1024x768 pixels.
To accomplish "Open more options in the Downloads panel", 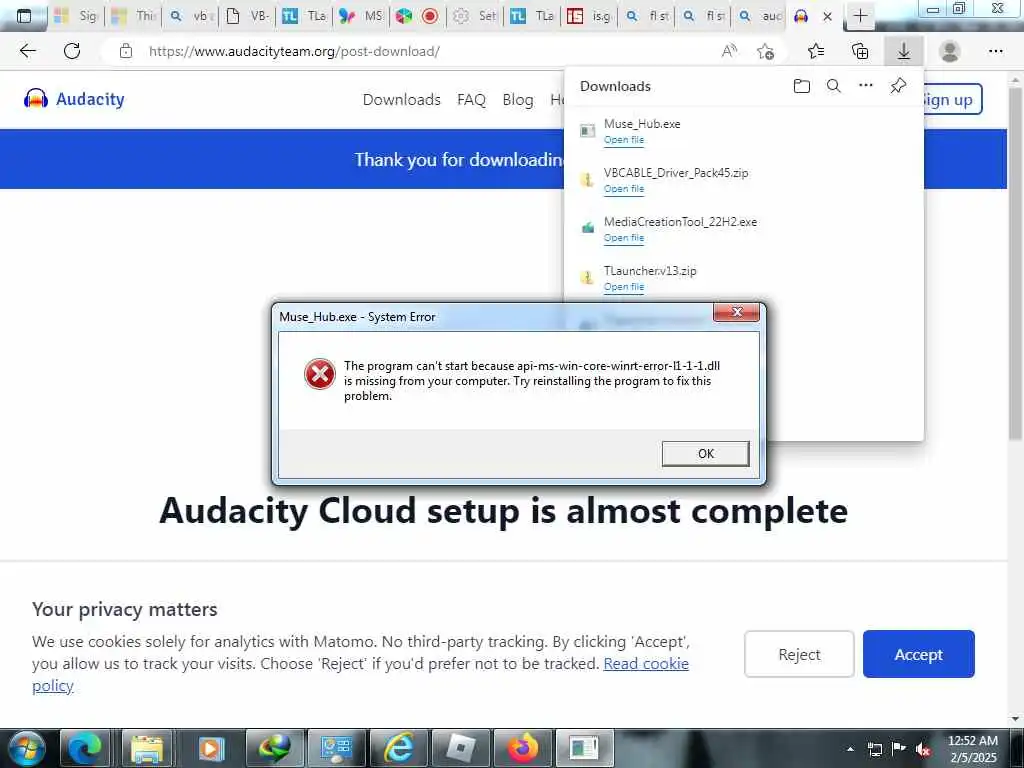I will point(865,85).
